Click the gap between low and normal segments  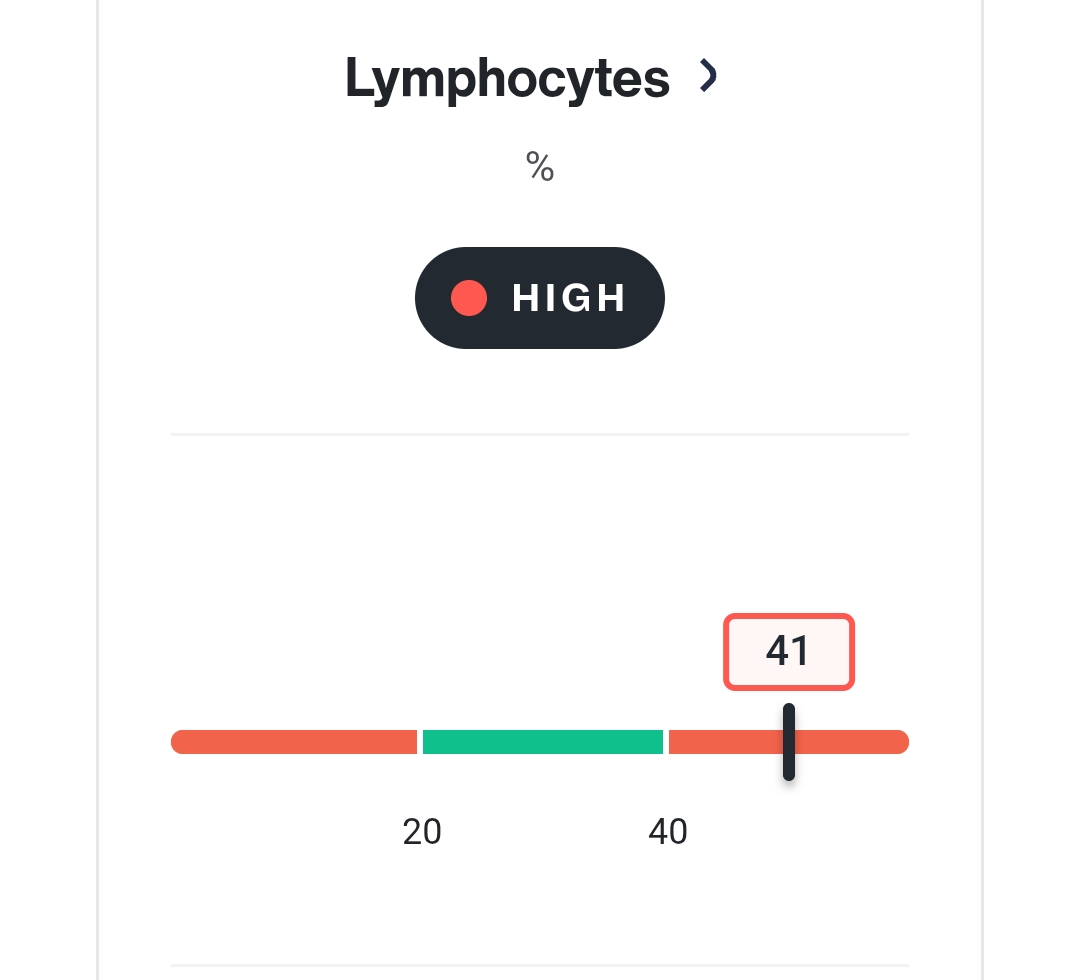pos(420,742)
